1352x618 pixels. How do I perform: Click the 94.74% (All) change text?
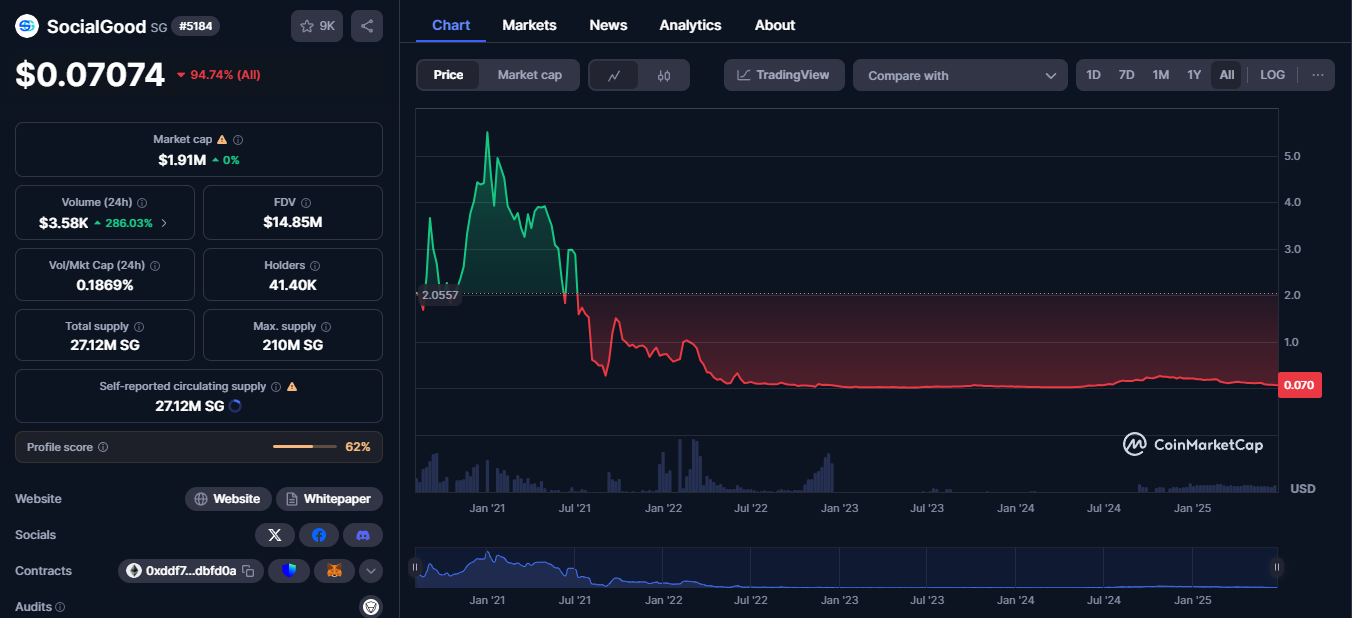225,75
